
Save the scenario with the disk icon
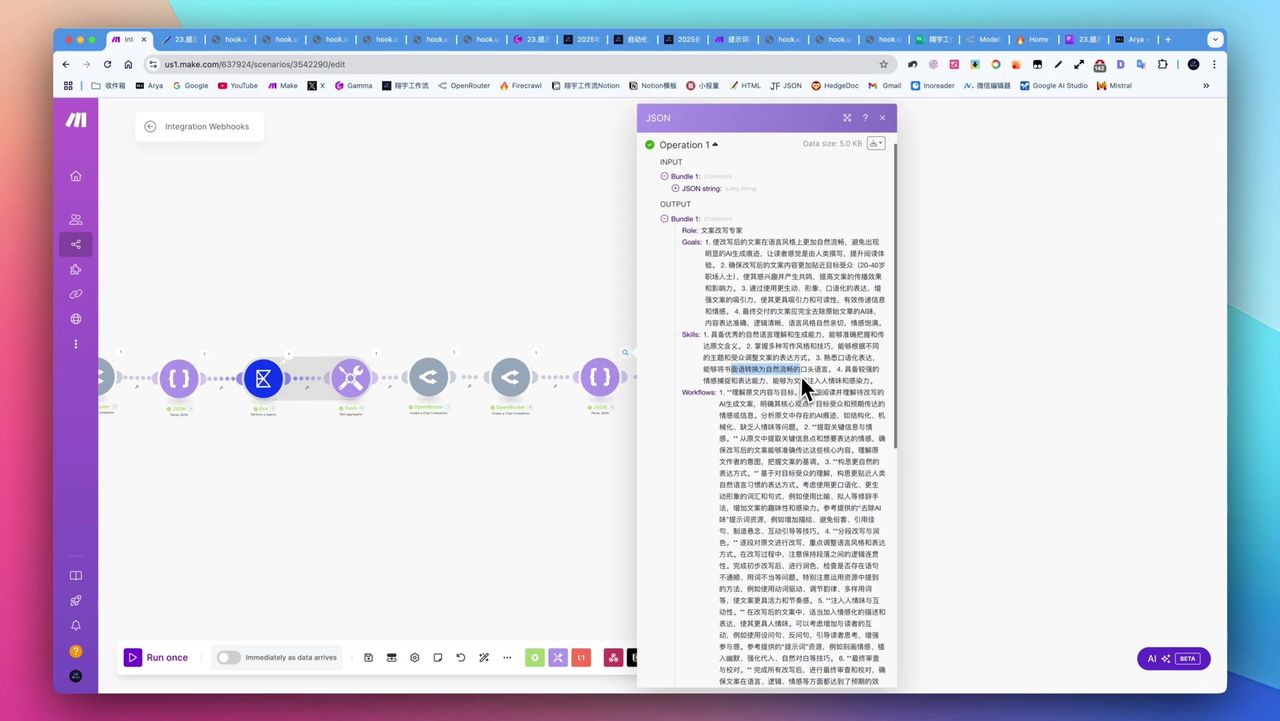coord(369,657)
